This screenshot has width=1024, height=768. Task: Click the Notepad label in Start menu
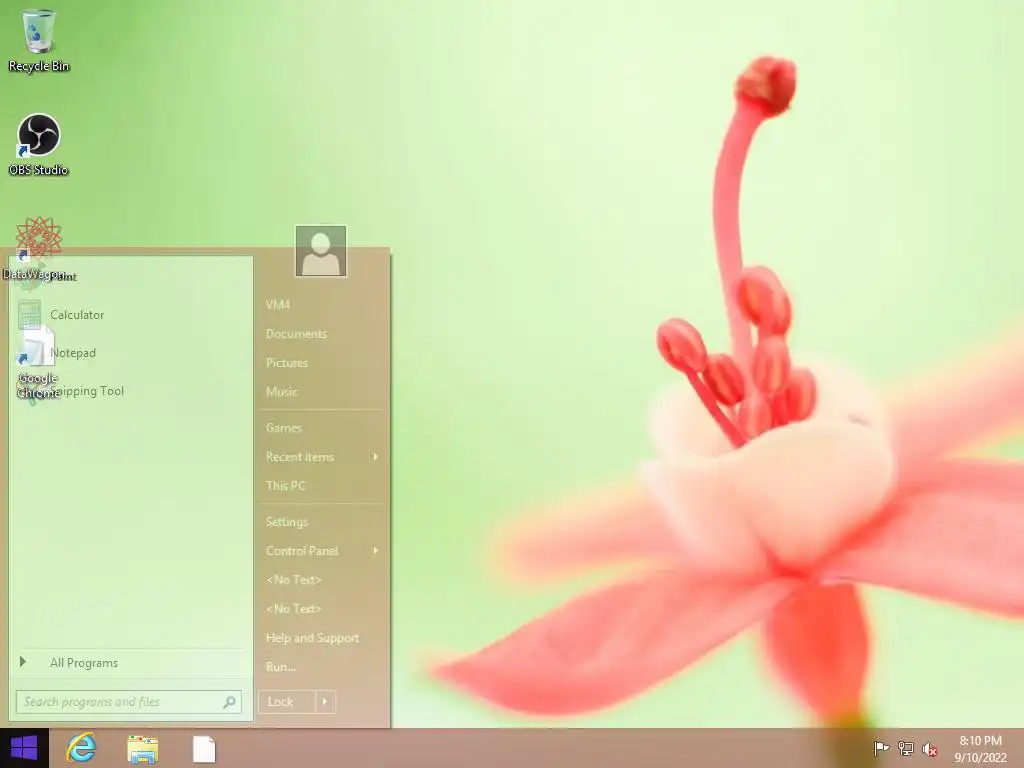coord(73,353)
